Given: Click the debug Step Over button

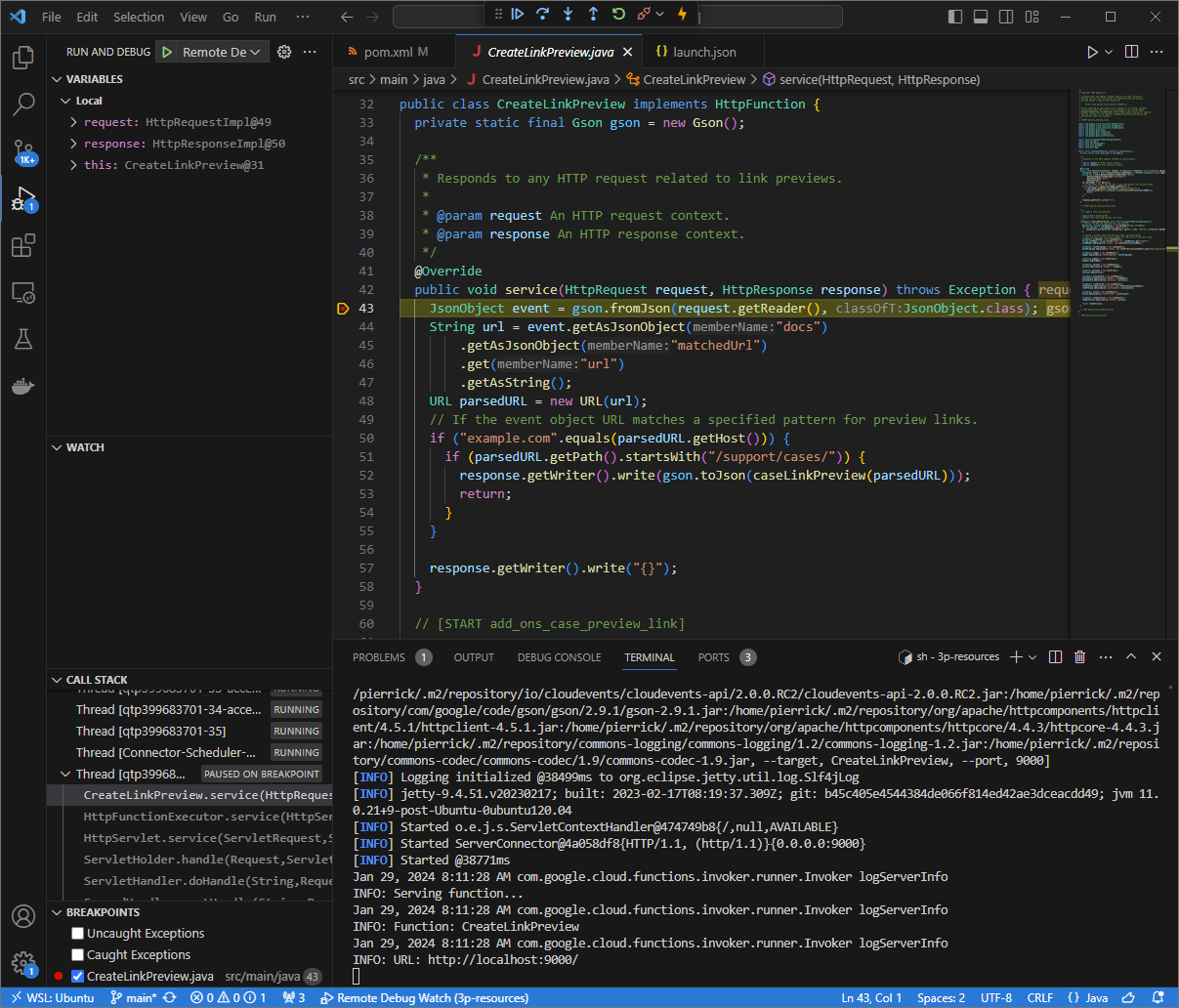Looking at the screenshot, I should [543, 14].
